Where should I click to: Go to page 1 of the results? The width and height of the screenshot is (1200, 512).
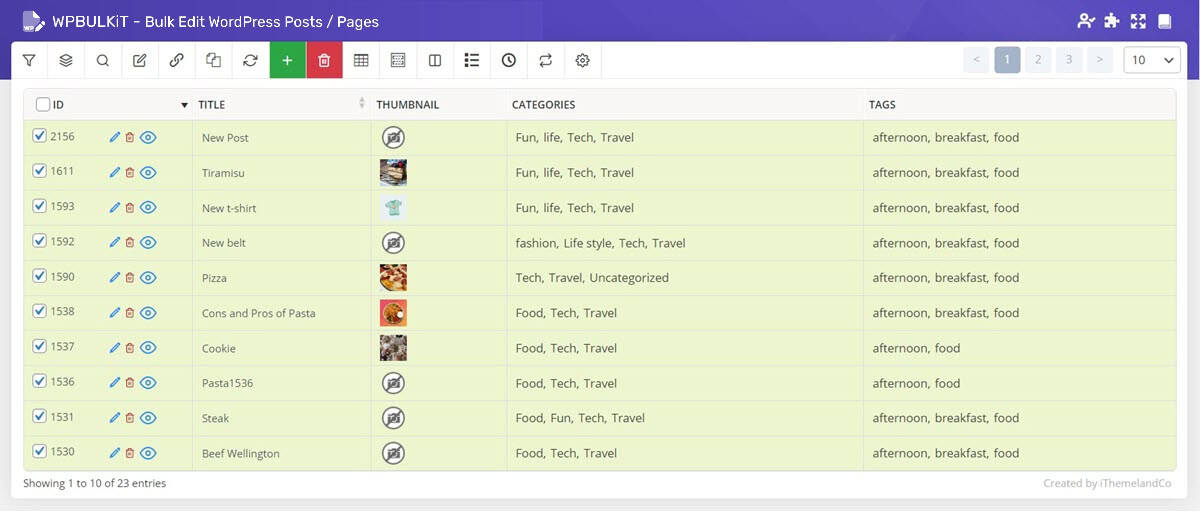pyautogui.click(x=1007, y=60)
